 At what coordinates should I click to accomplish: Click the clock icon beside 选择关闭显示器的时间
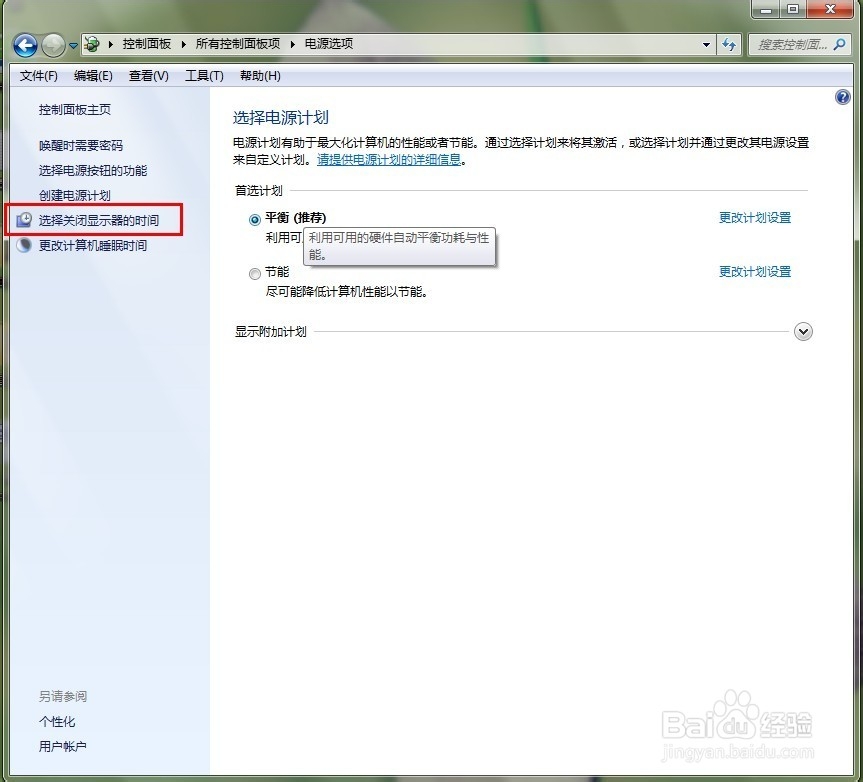tap(24, 220)
